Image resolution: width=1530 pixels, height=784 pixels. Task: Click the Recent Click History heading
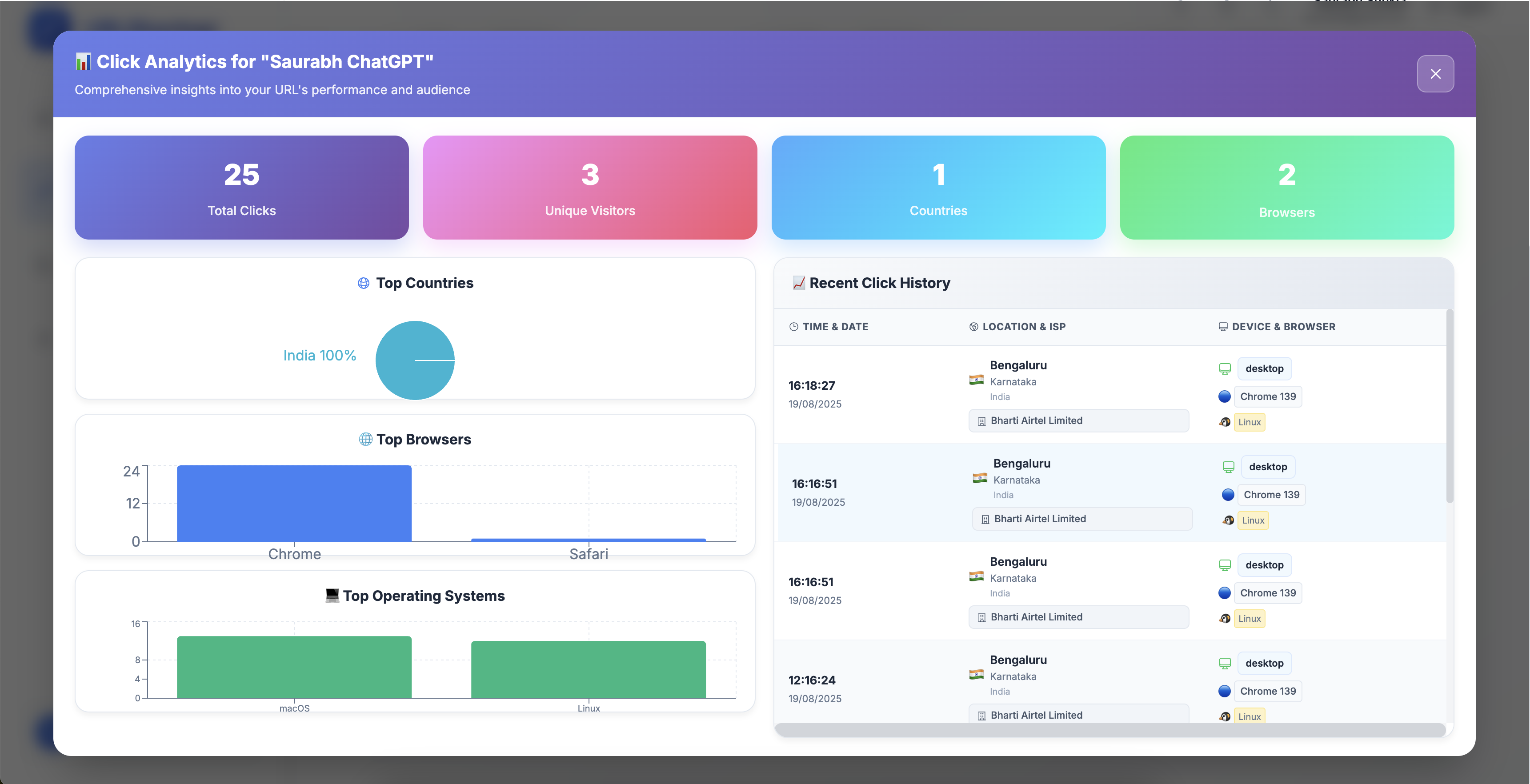tap(879, 283)
